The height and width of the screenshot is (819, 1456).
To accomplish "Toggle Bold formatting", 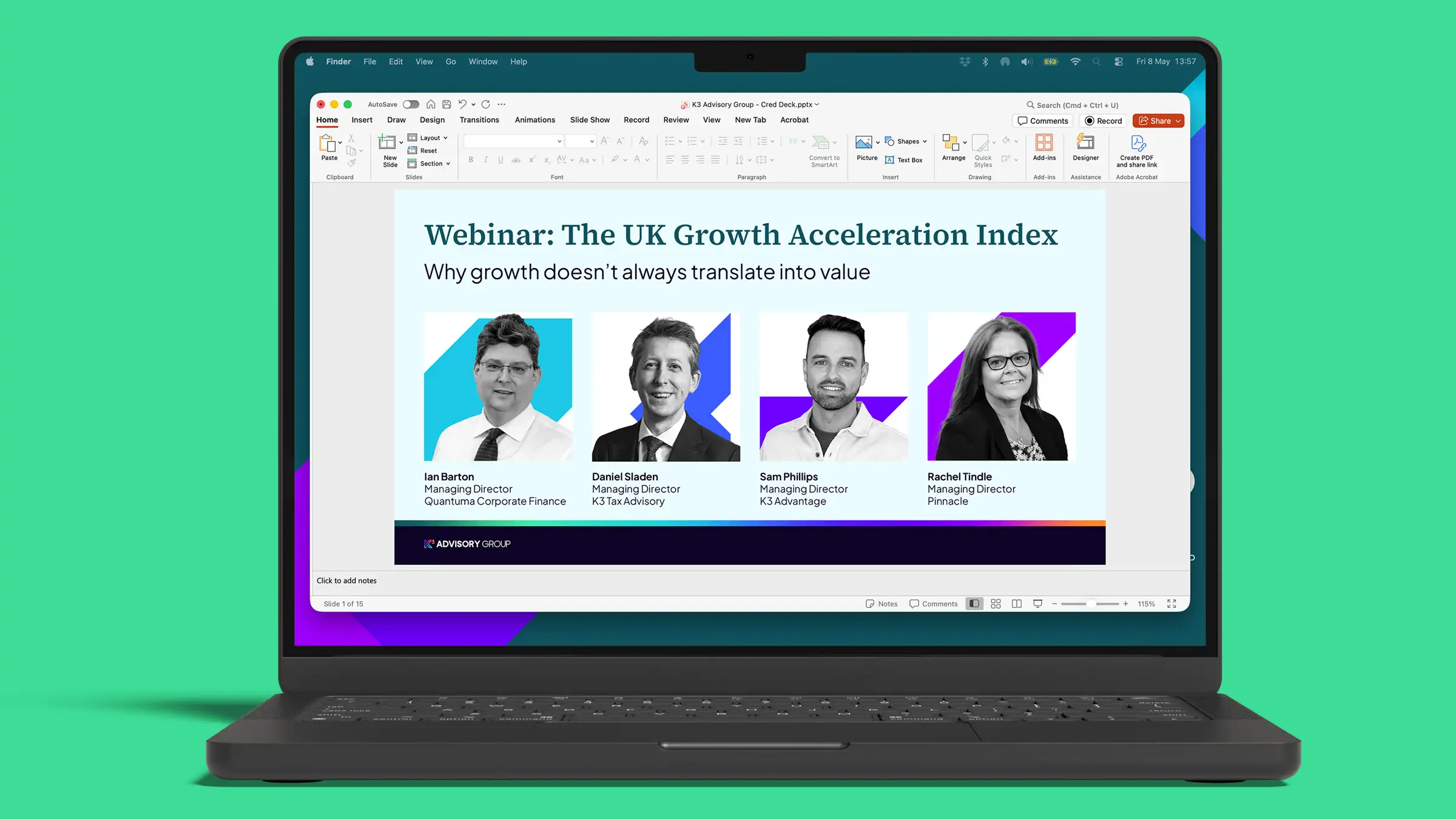I will point(471,160).
